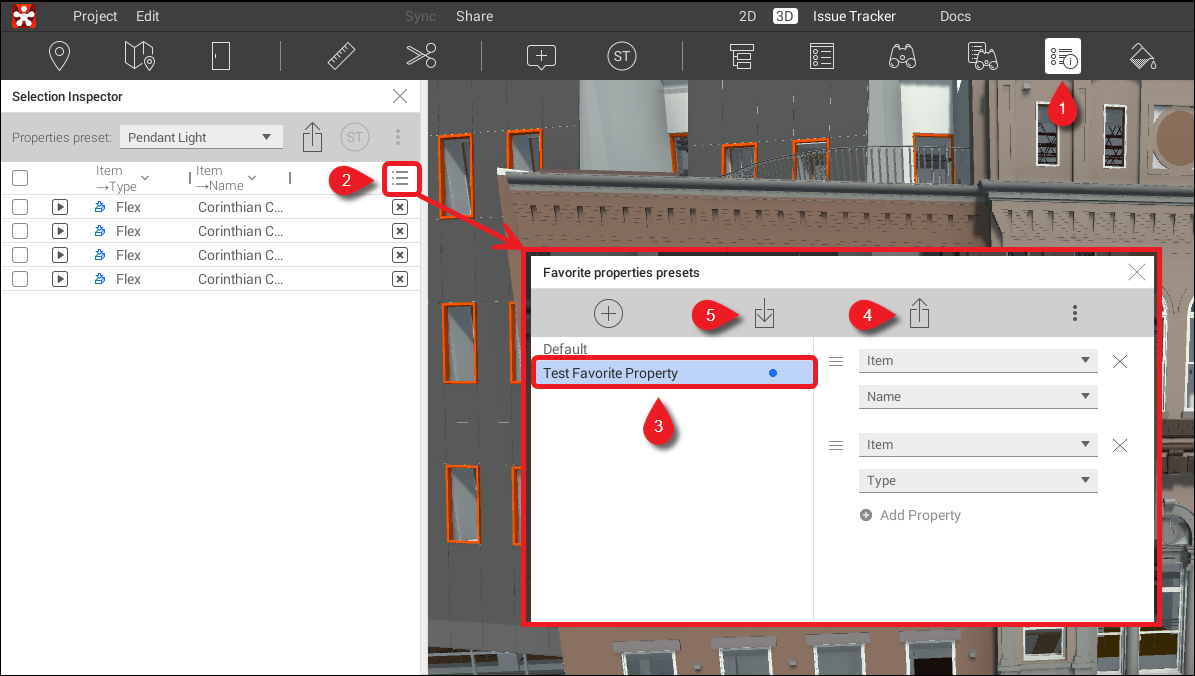The height and width of the screenshot is (676, 1195).
Task: Activate the scissors section cut tool
Action: 421,56
